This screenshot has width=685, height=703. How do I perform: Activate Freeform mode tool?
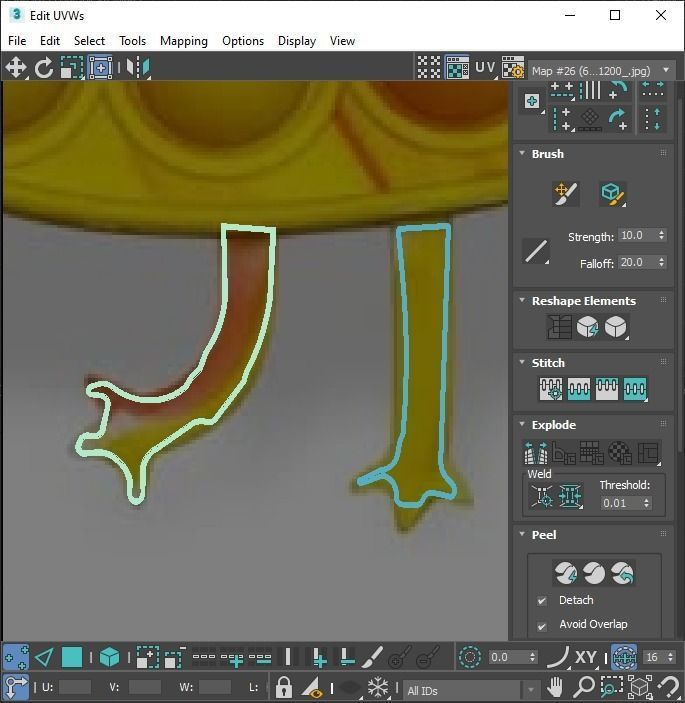coord(100,68)
